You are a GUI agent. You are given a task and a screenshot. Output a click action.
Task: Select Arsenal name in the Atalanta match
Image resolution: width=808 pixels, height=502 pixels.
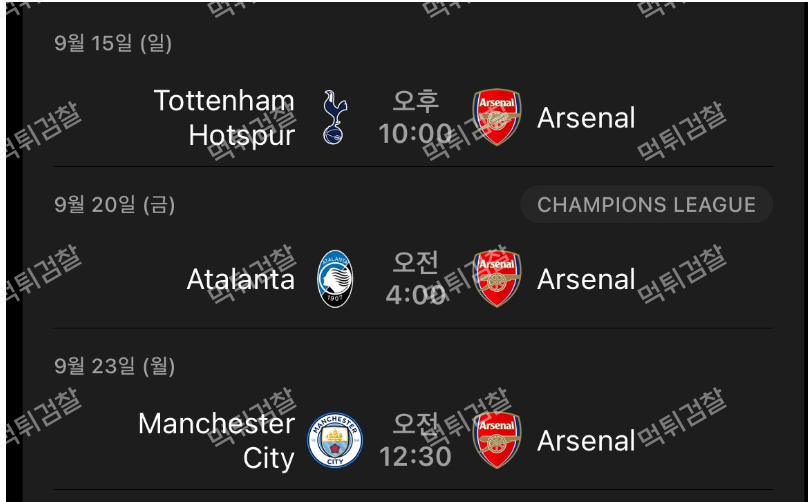pos(586,279)
